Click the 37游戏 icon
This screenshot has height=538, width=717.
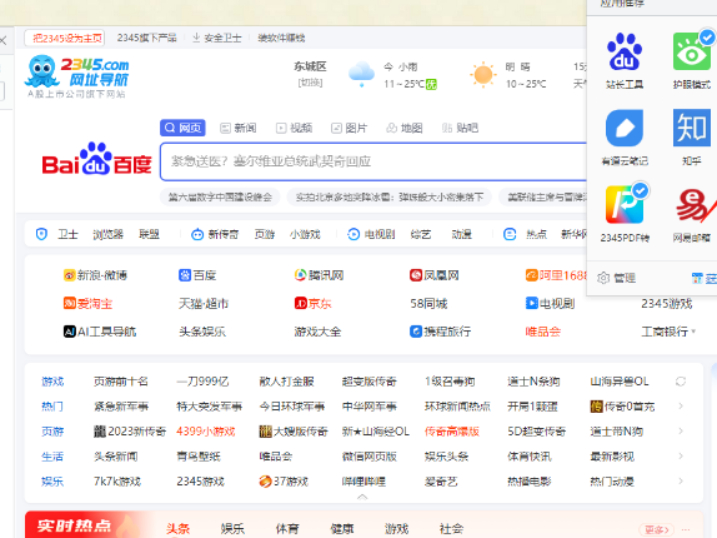[265, 481]
